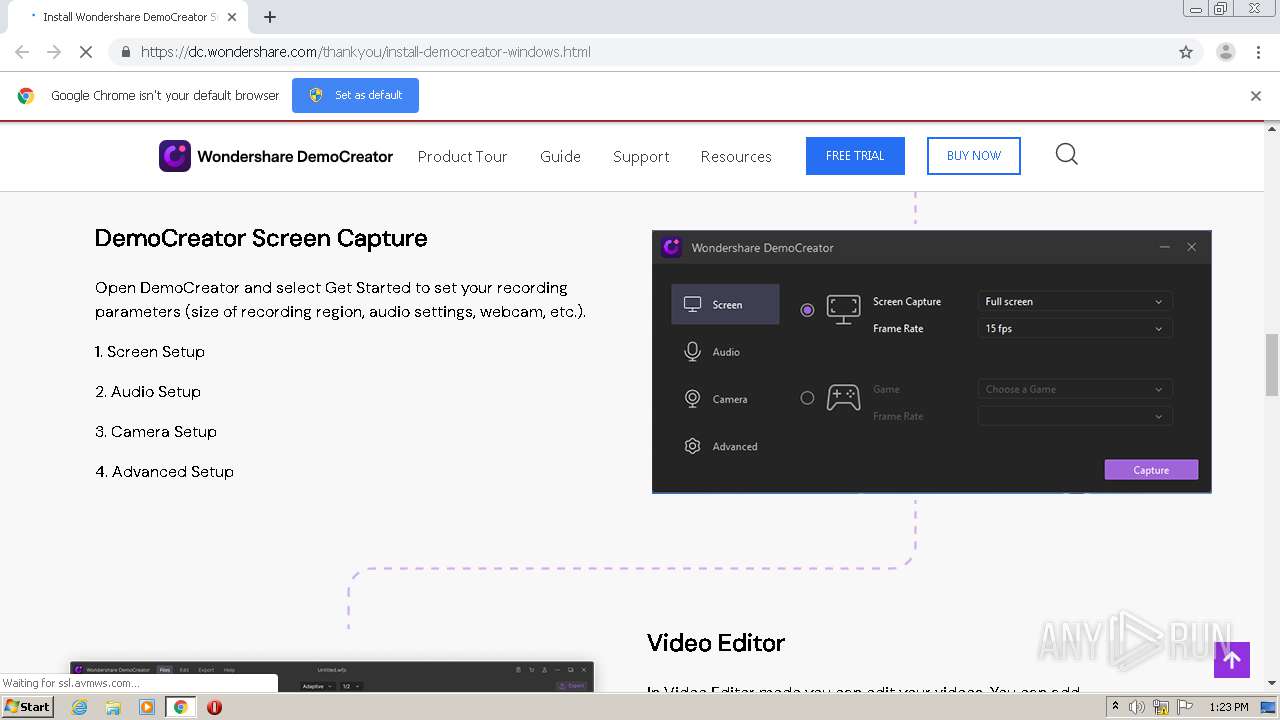The image size is (1280, 720).
Task: Dismiss the default browser notification bar
Action: 1256,96
